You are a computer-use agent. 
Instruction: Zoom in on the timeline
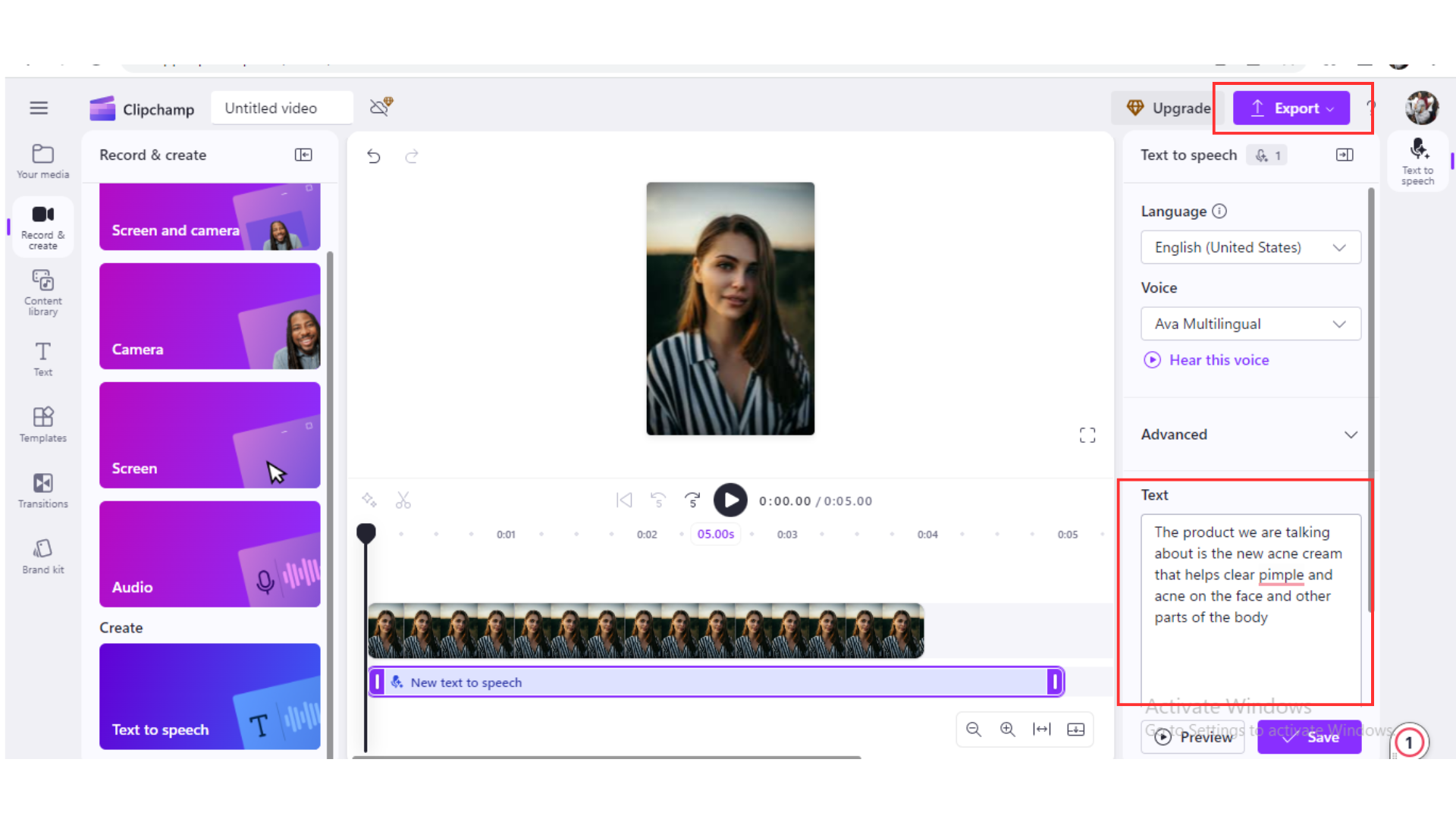(1007, 730)
